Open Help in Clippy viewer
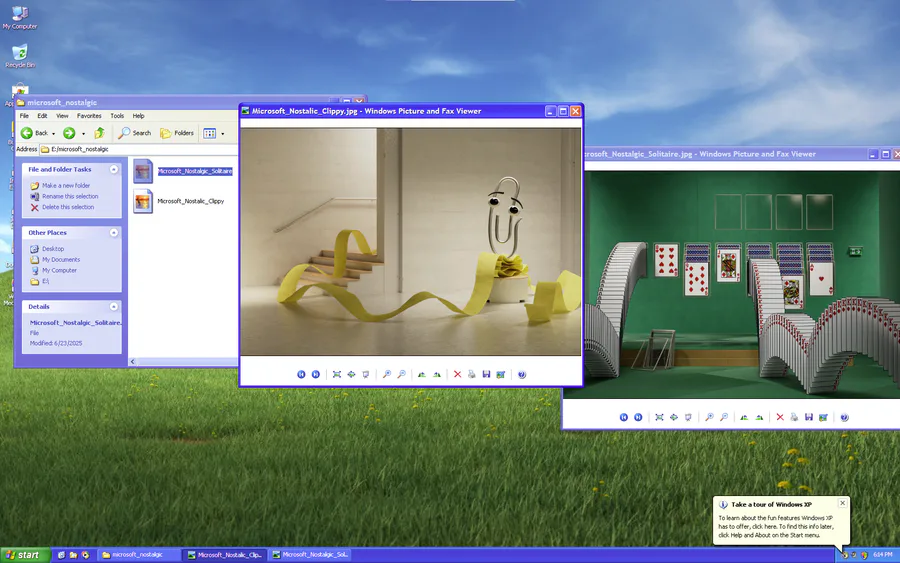This screenshot has height=563, width=900. coord(522,374)
